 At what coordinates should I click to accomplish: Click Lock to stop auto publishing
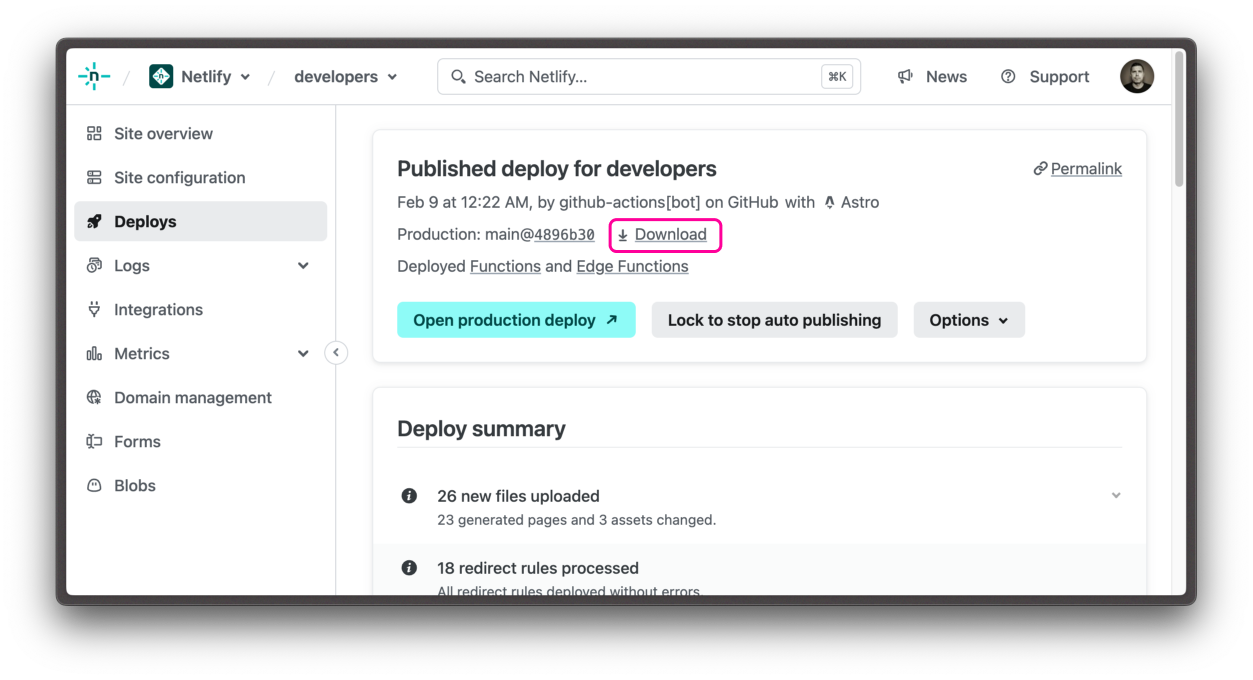tap(774, 320)
